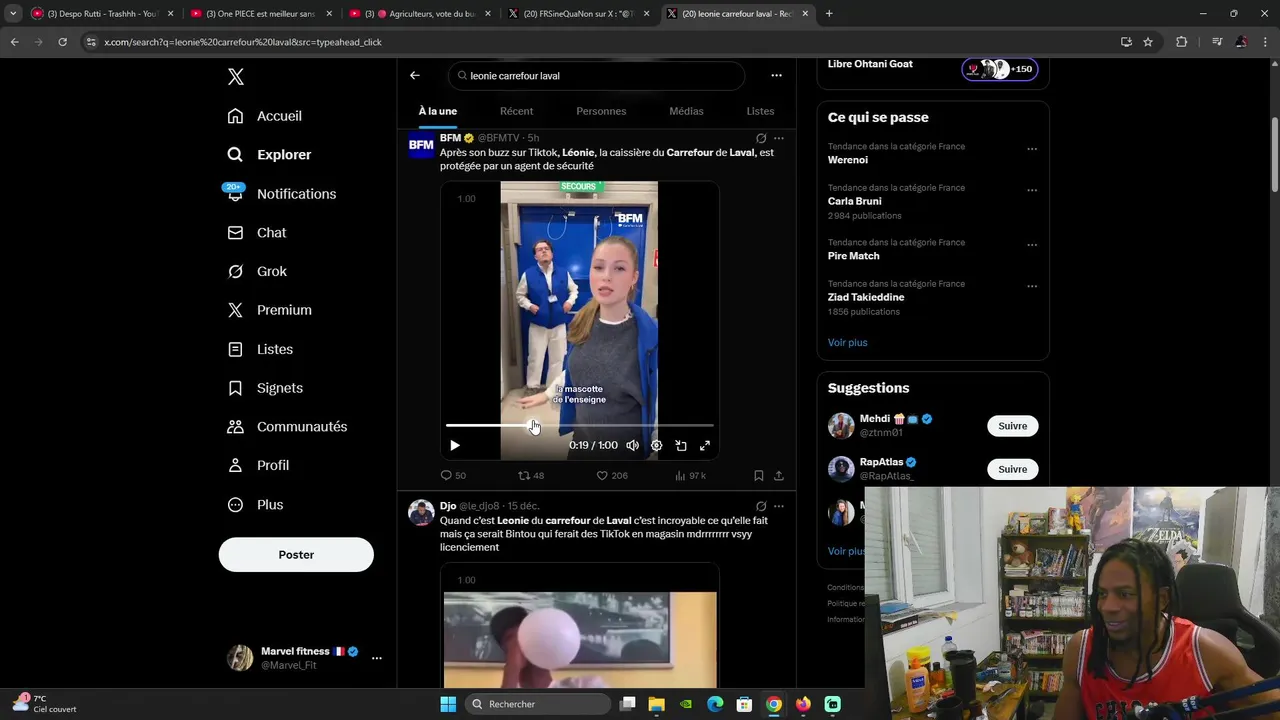Bookmark this page with star icon
Viewport: 1280px width, 720px height.
point(1148,42)
